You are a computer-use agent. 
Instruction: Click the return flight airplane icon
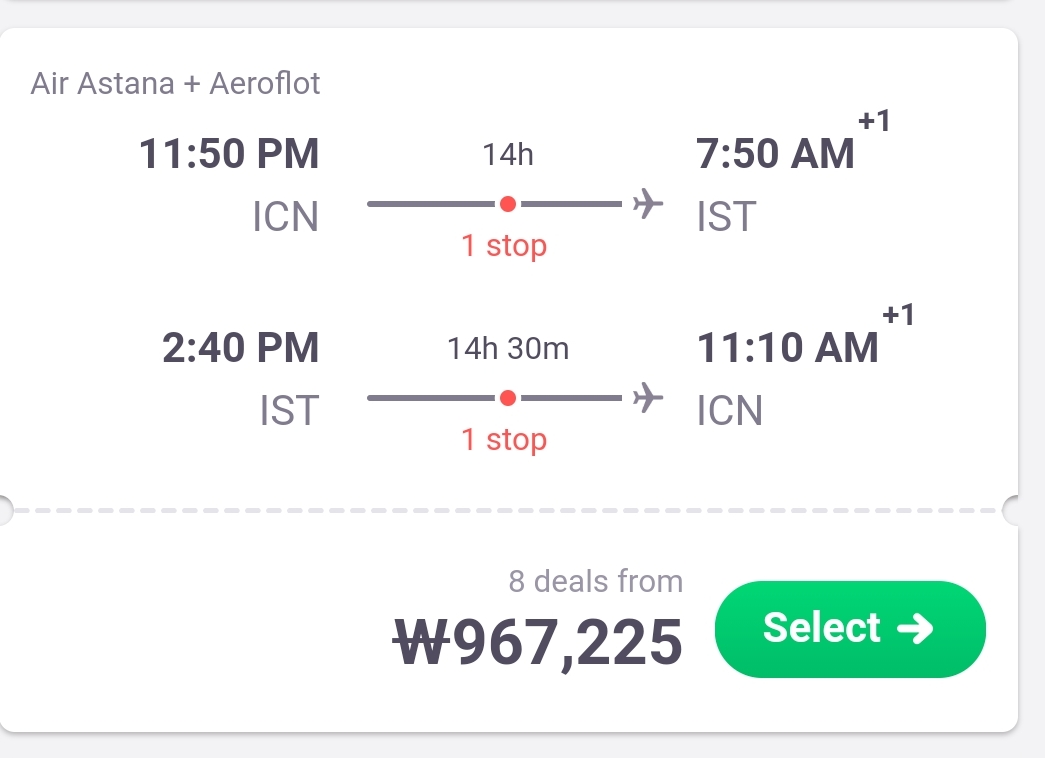click(648, 398)
